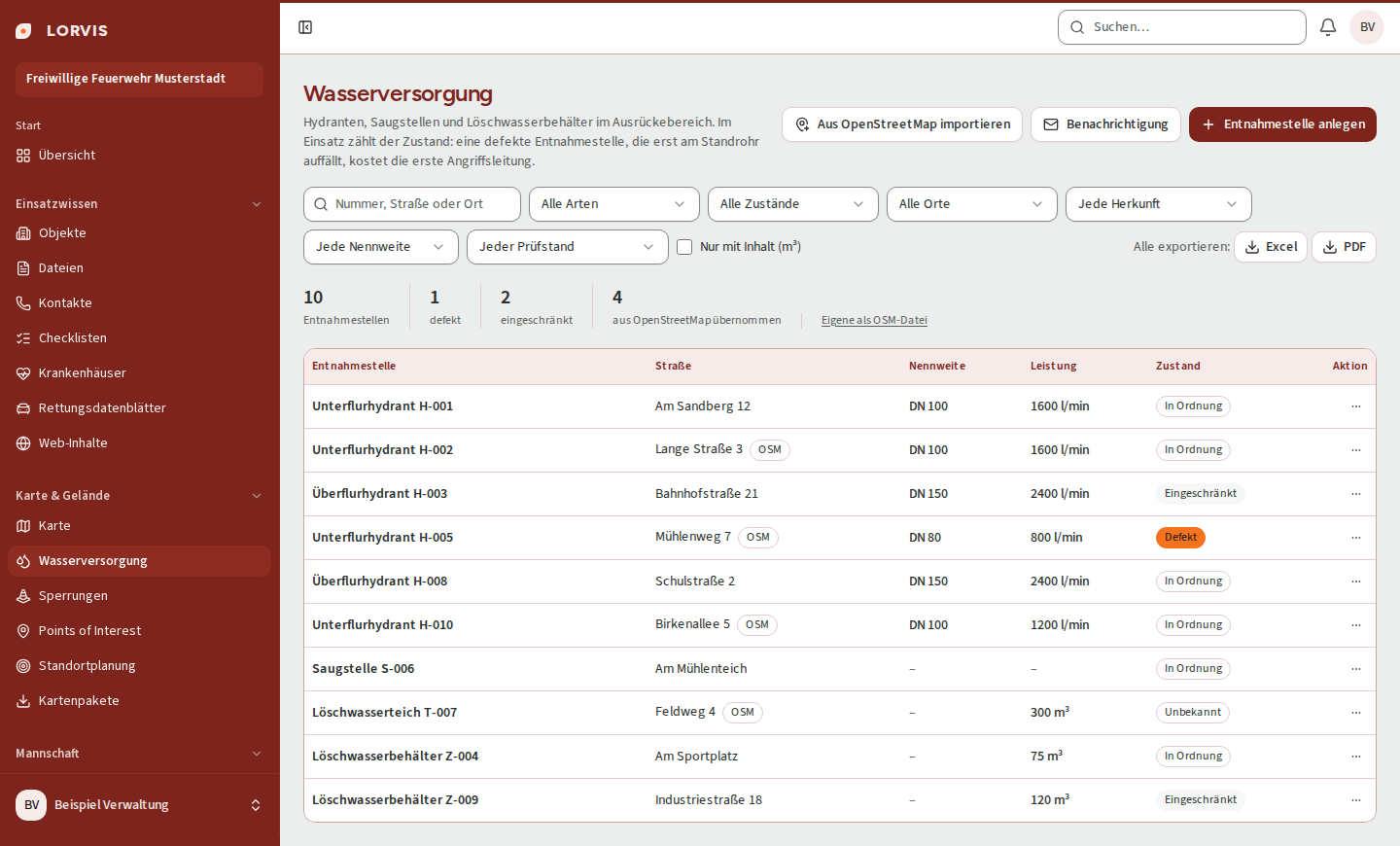Open Kartenpakete in the sidebar
Image resolution: width=1400 pixels, height=846 pixels.
tap(139, 701)
